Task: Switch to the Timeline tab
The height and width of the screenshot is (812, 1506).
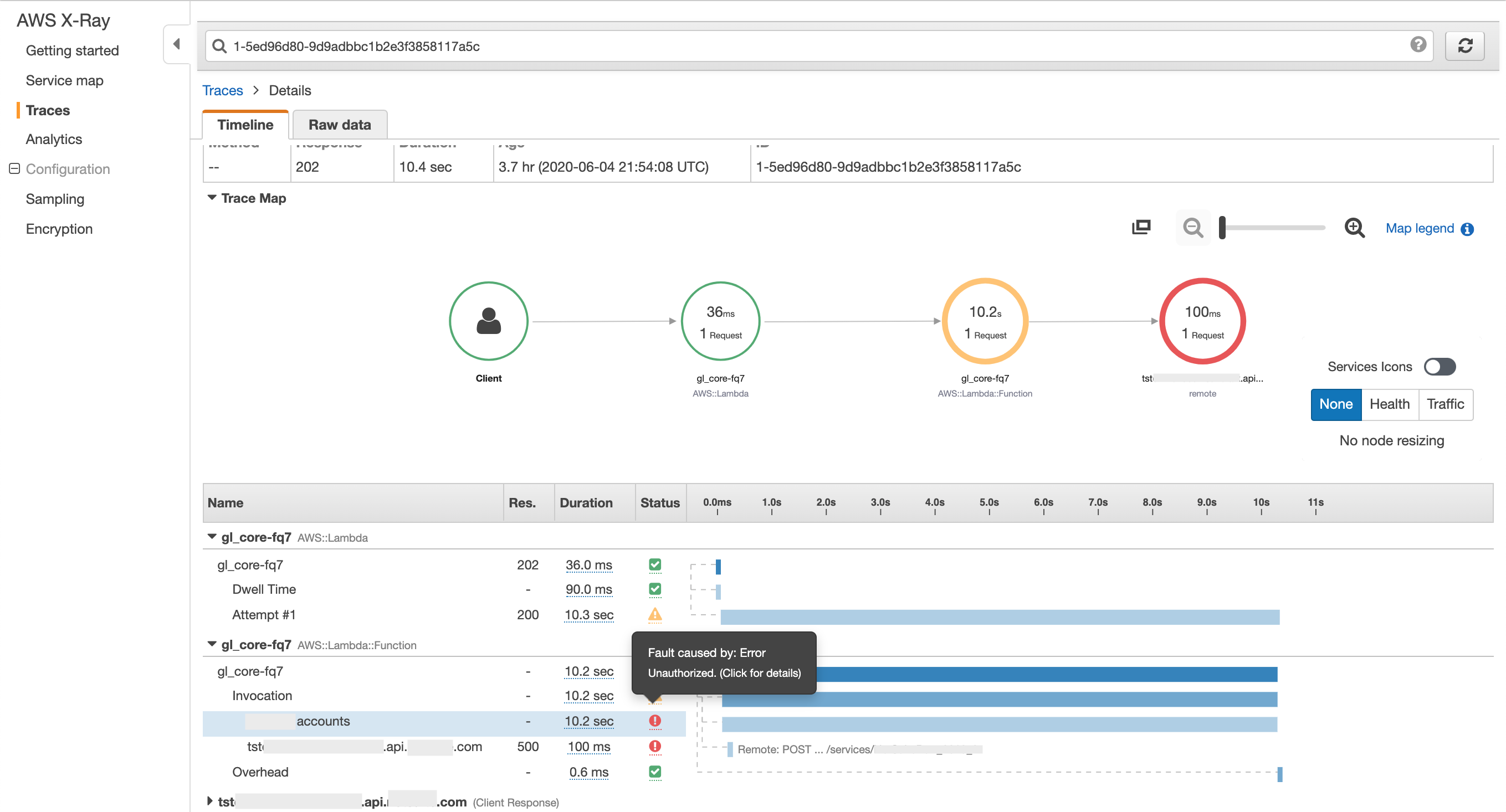Action: point(245,124)
